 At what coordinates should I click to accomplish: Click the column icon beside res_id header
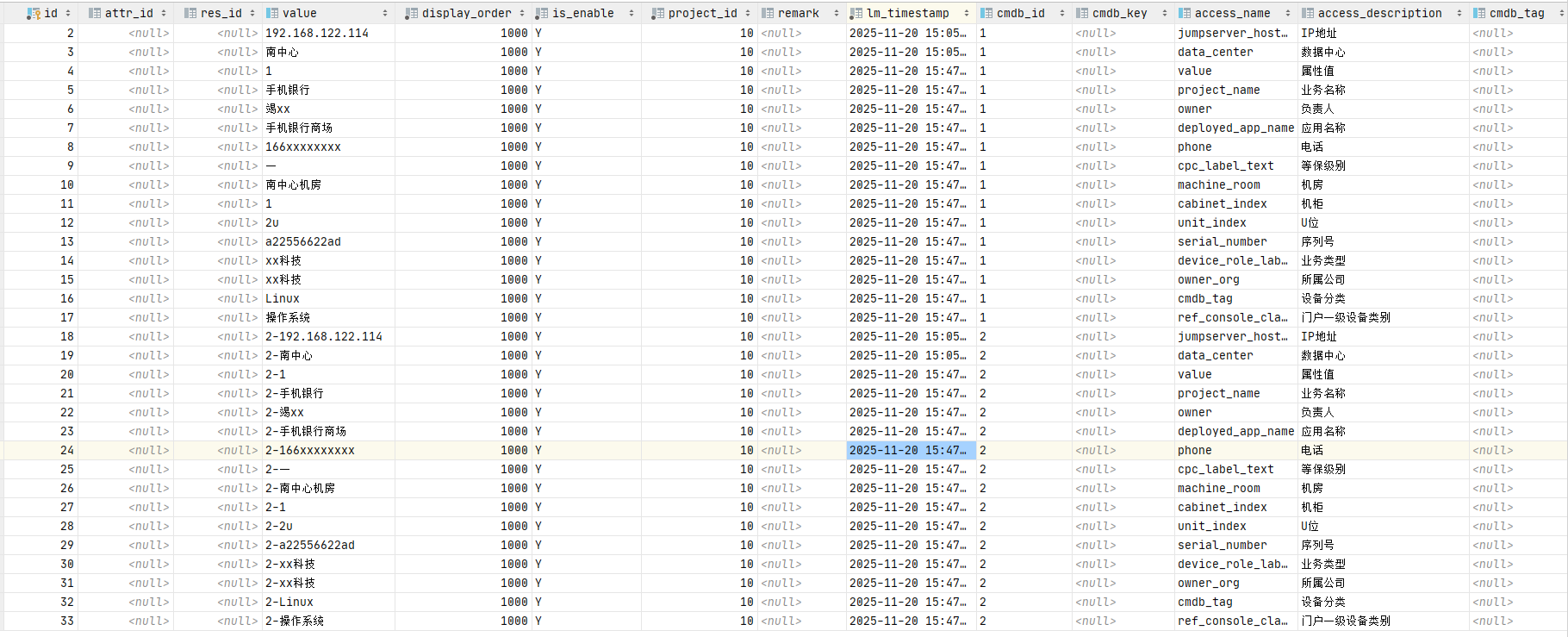(x=190, y=13)
